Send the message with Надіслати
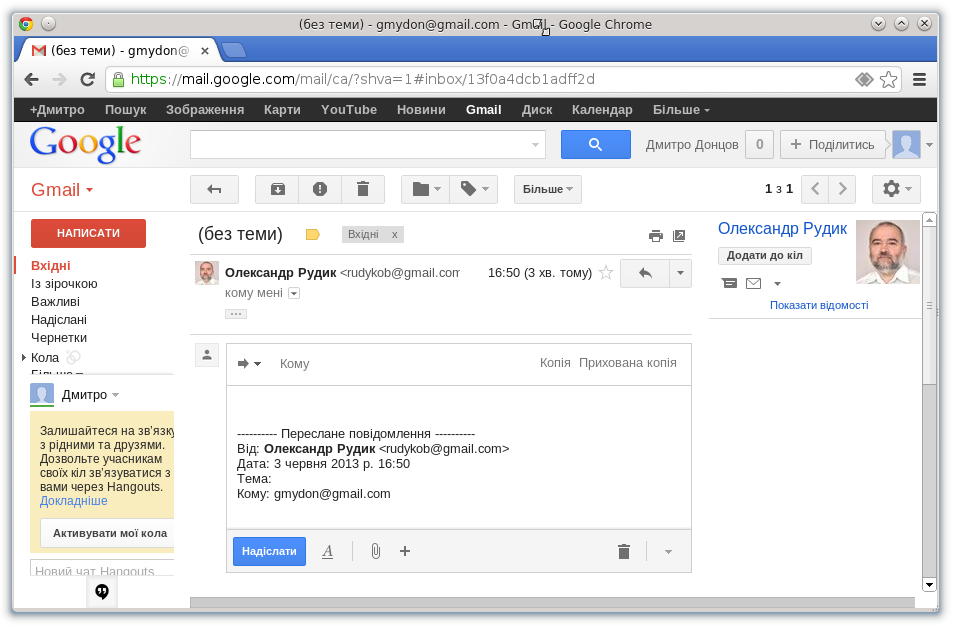 269,551
